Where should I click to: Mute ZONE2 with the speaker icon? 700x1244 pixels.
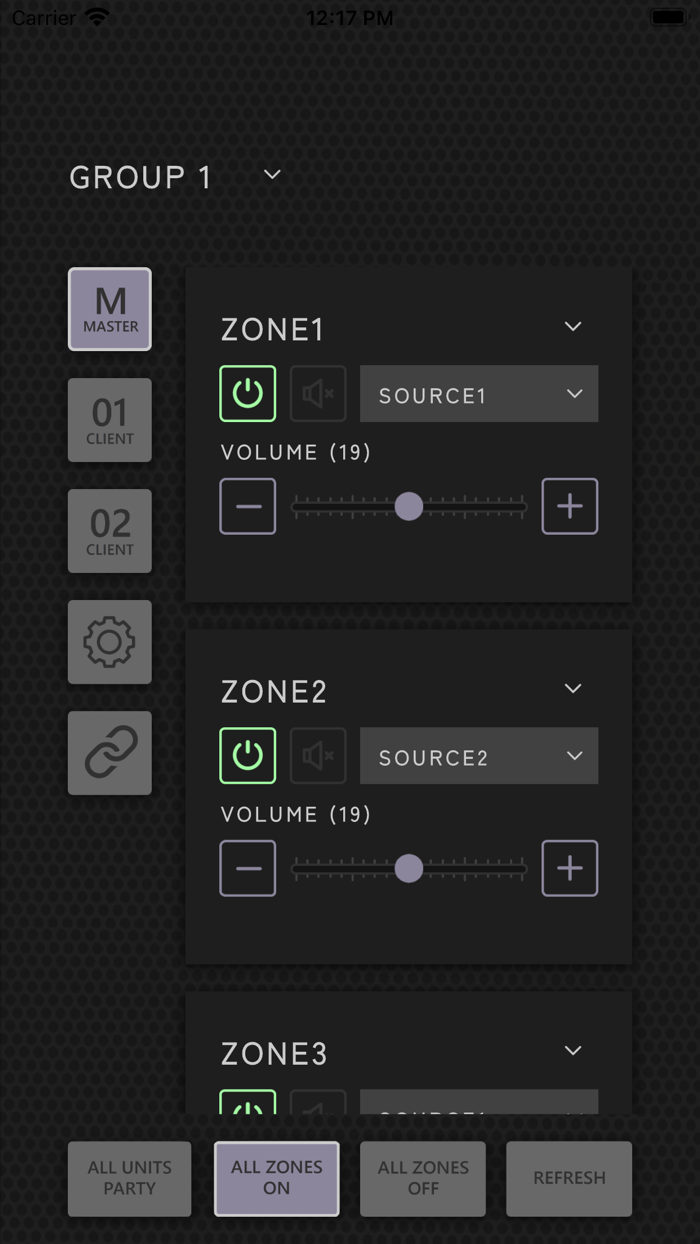pyautogui.click(x=318, y=756)
